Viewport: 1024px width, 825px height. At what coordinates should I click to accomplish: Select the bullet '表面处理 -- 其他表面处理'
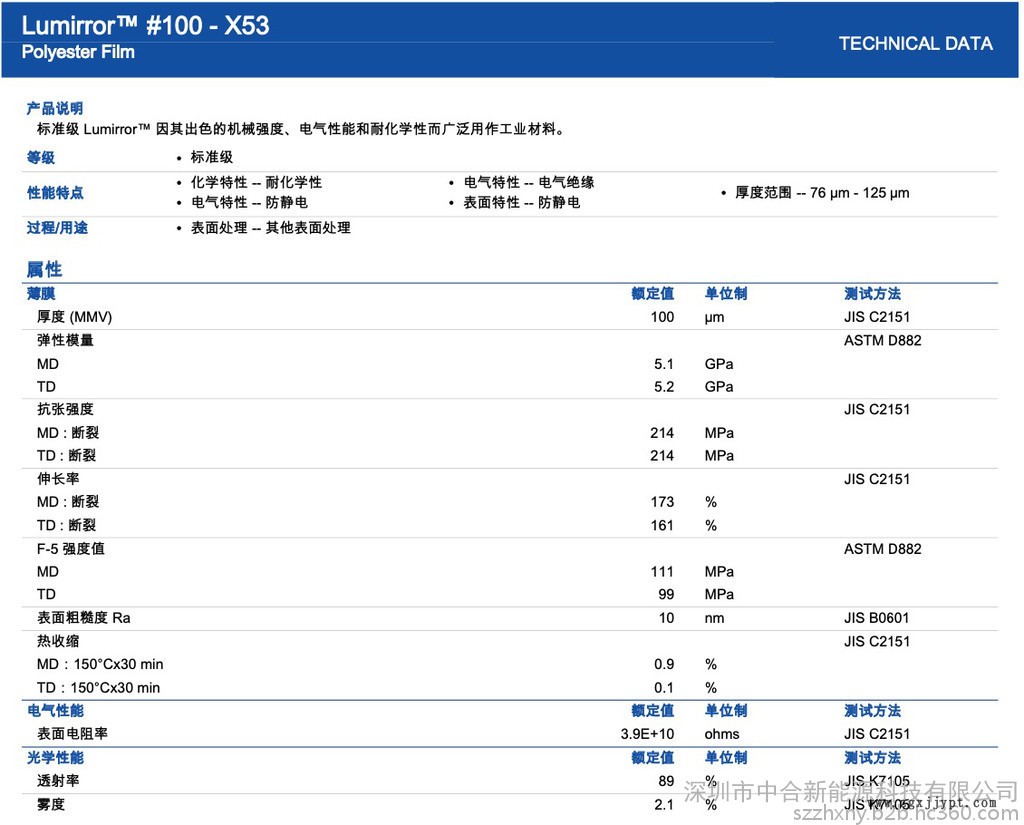(x=270, y=228)
